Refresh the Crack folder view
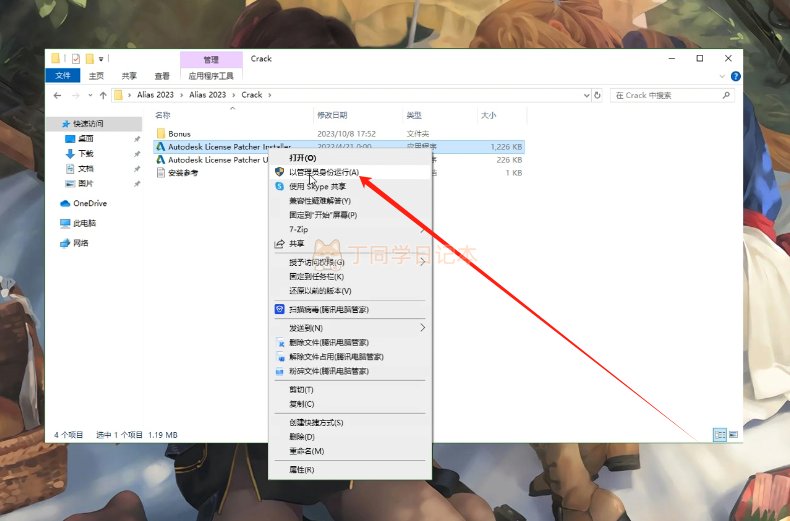The height and width of the screenshot is (521, 790). 598,95
